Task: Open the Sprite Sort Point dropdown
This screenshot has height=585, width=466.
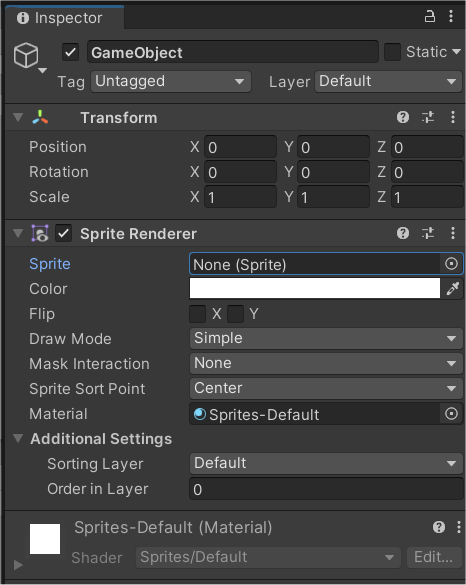Action: pos(326,388)
